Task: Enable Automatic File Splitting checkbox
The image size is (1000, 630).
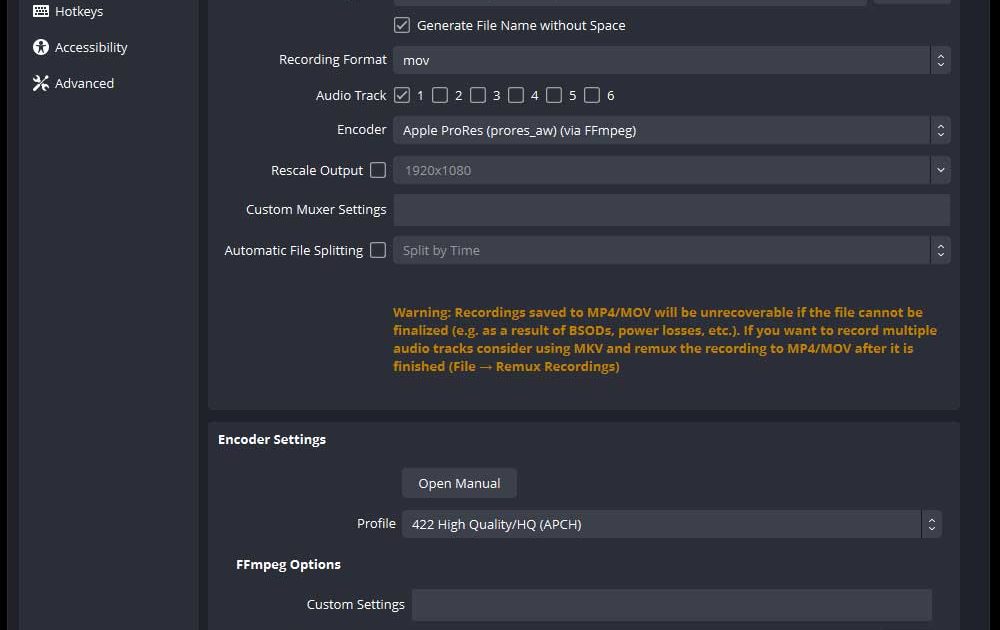Action: (x=378, y=250)
